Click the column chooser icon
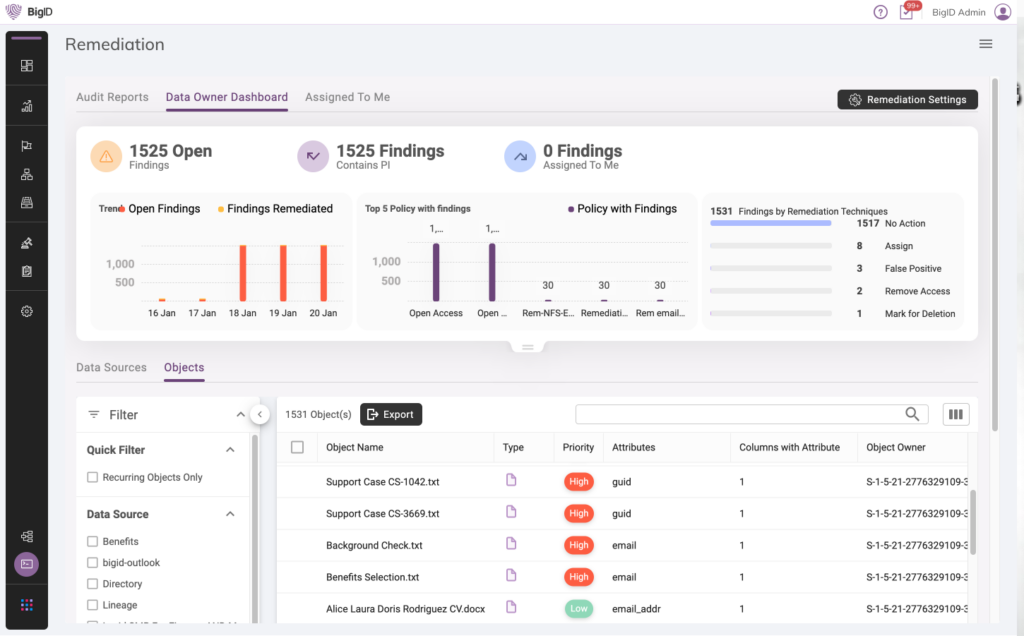 (x=955, y=414)
